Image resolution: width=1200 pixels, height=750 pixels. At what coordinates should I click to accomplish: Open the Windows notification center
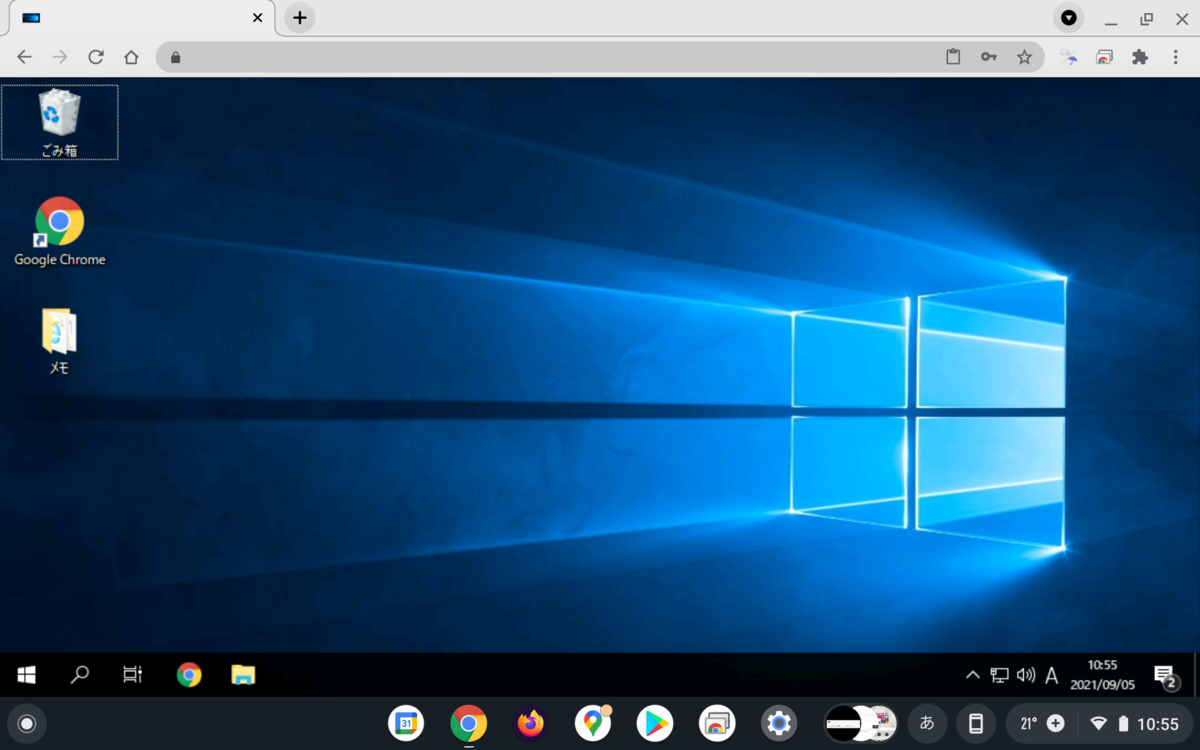[1164, 676]
